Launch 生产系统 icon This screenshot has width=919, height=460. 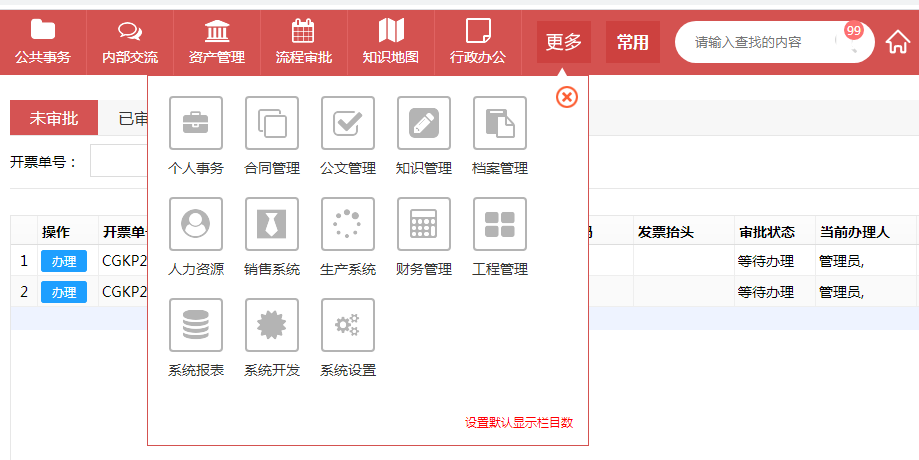[x=348, y=225]
